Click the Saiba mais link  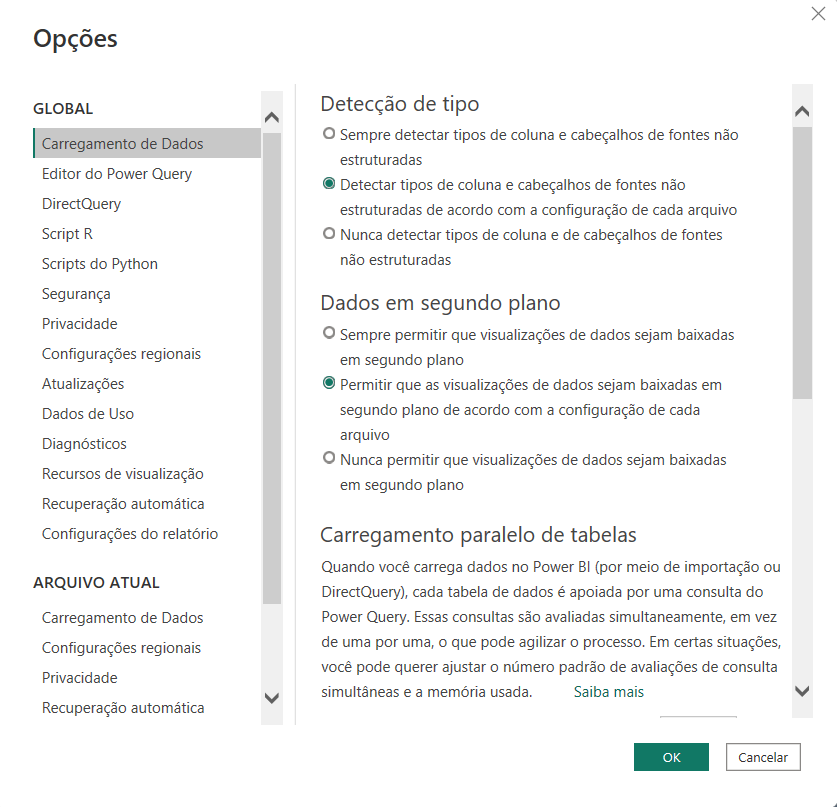tap(609, 692)
